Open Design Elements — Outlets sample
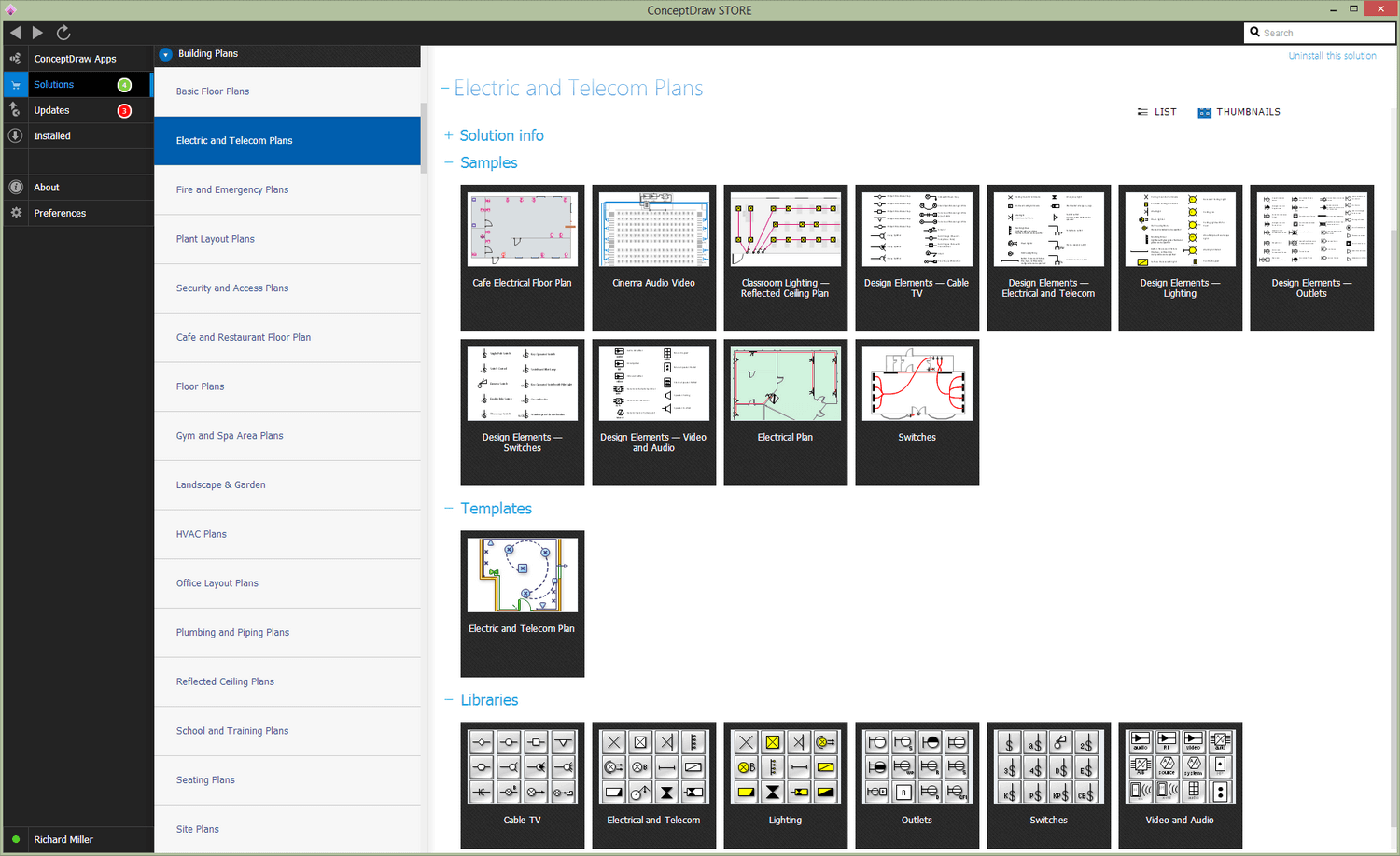 (x=1312, y=258)
